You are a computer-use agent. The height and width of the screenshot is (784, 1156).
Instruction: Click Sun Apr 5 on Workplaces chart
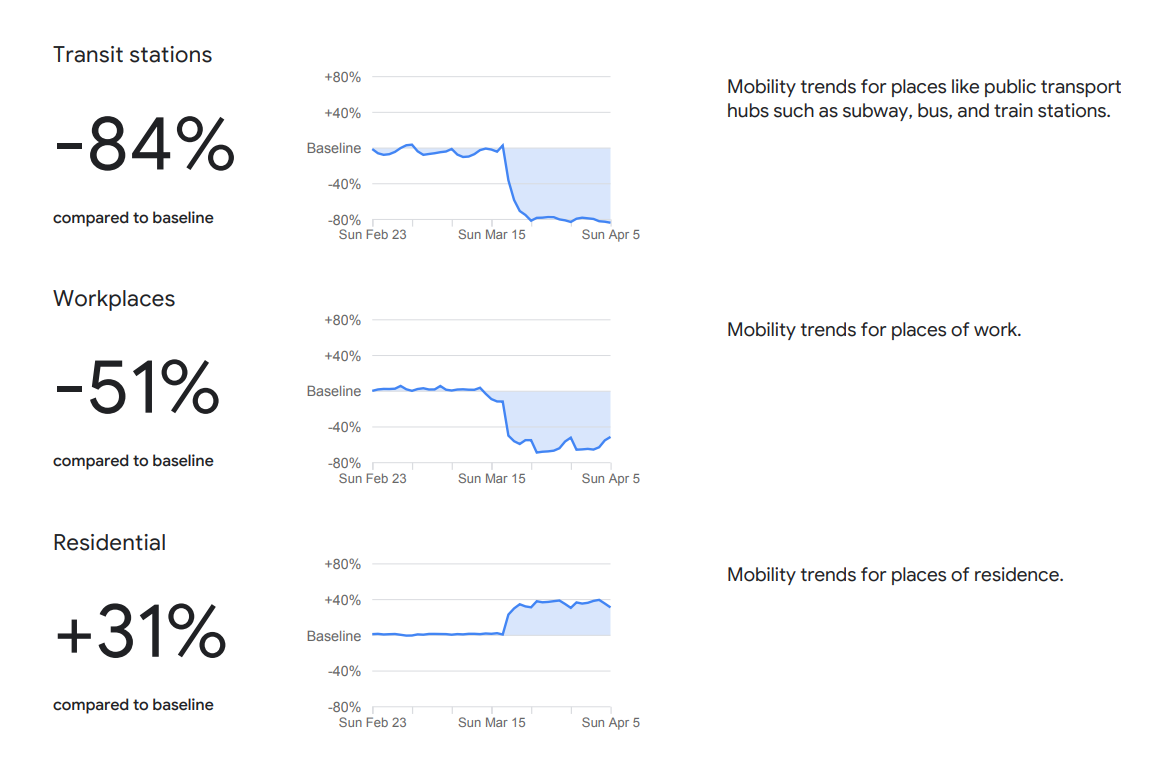point(610,479)
